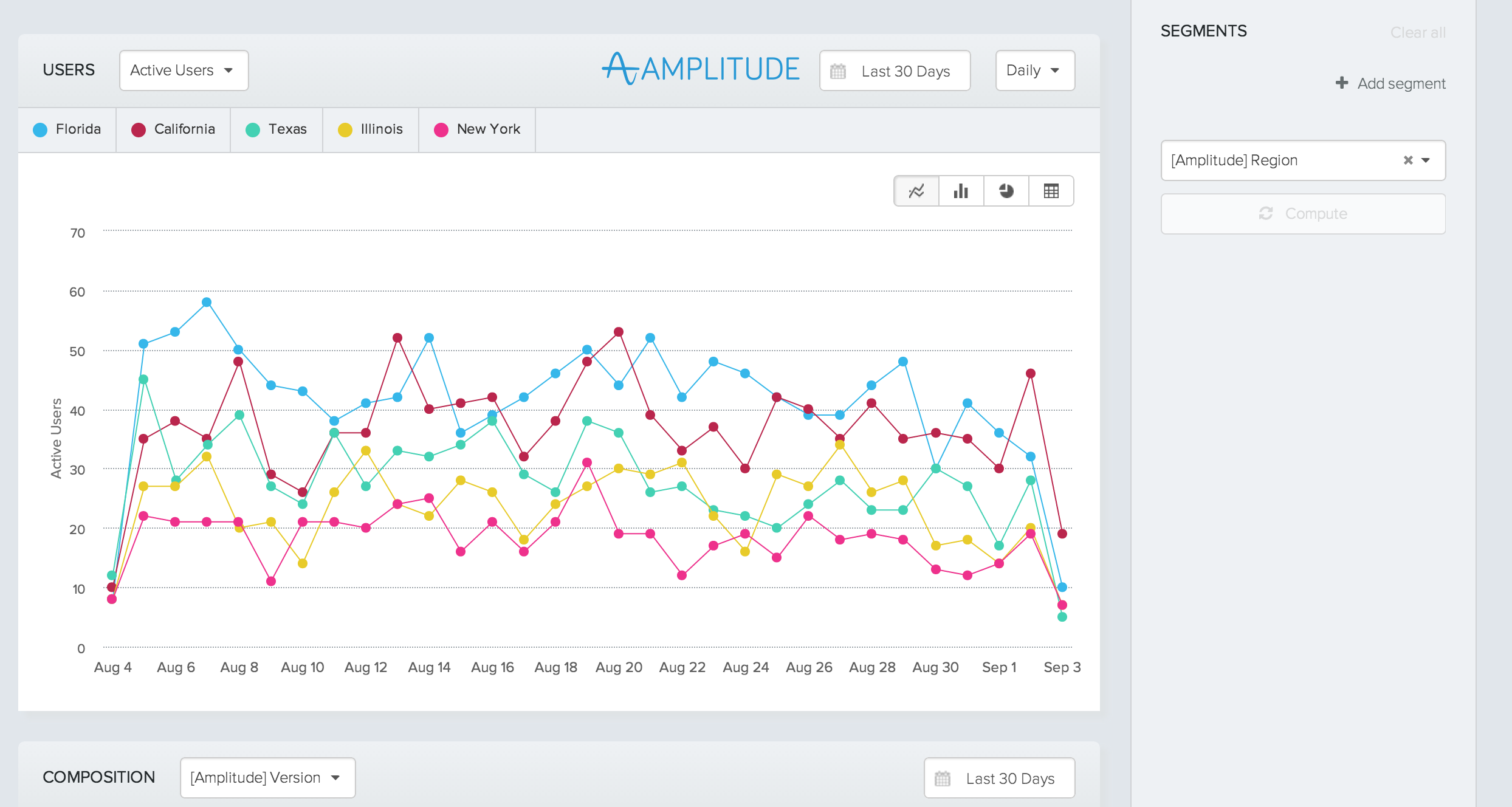Image resolution: width=1512 pixels, height=807 pixels.
Task: Click California's peak point on Aug 20
Action: tap(619, 332)
